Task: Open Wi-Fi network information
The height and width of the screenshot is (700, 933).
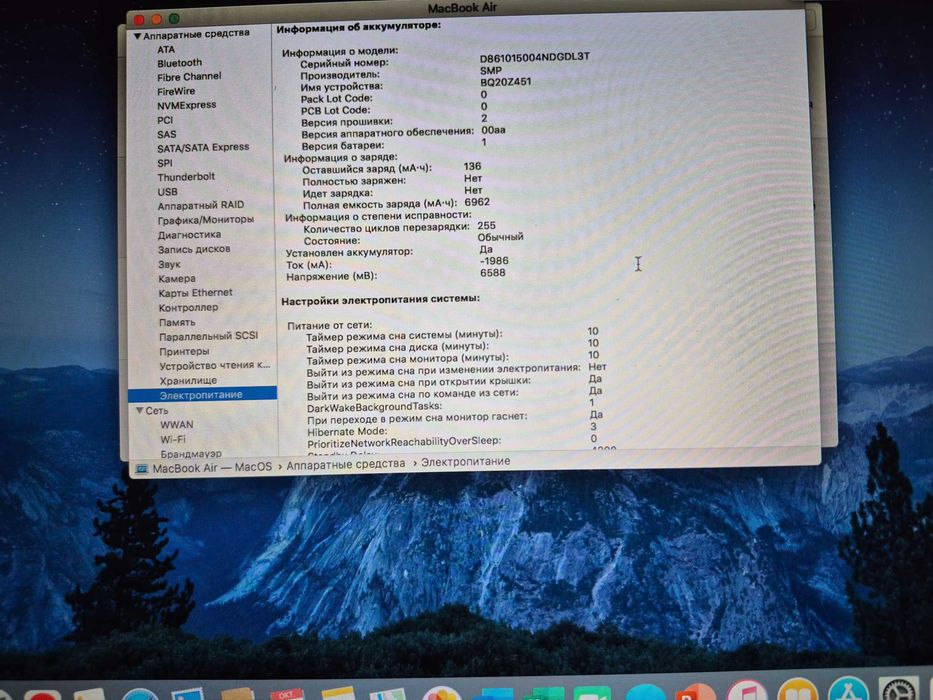Action: (173, 439)
